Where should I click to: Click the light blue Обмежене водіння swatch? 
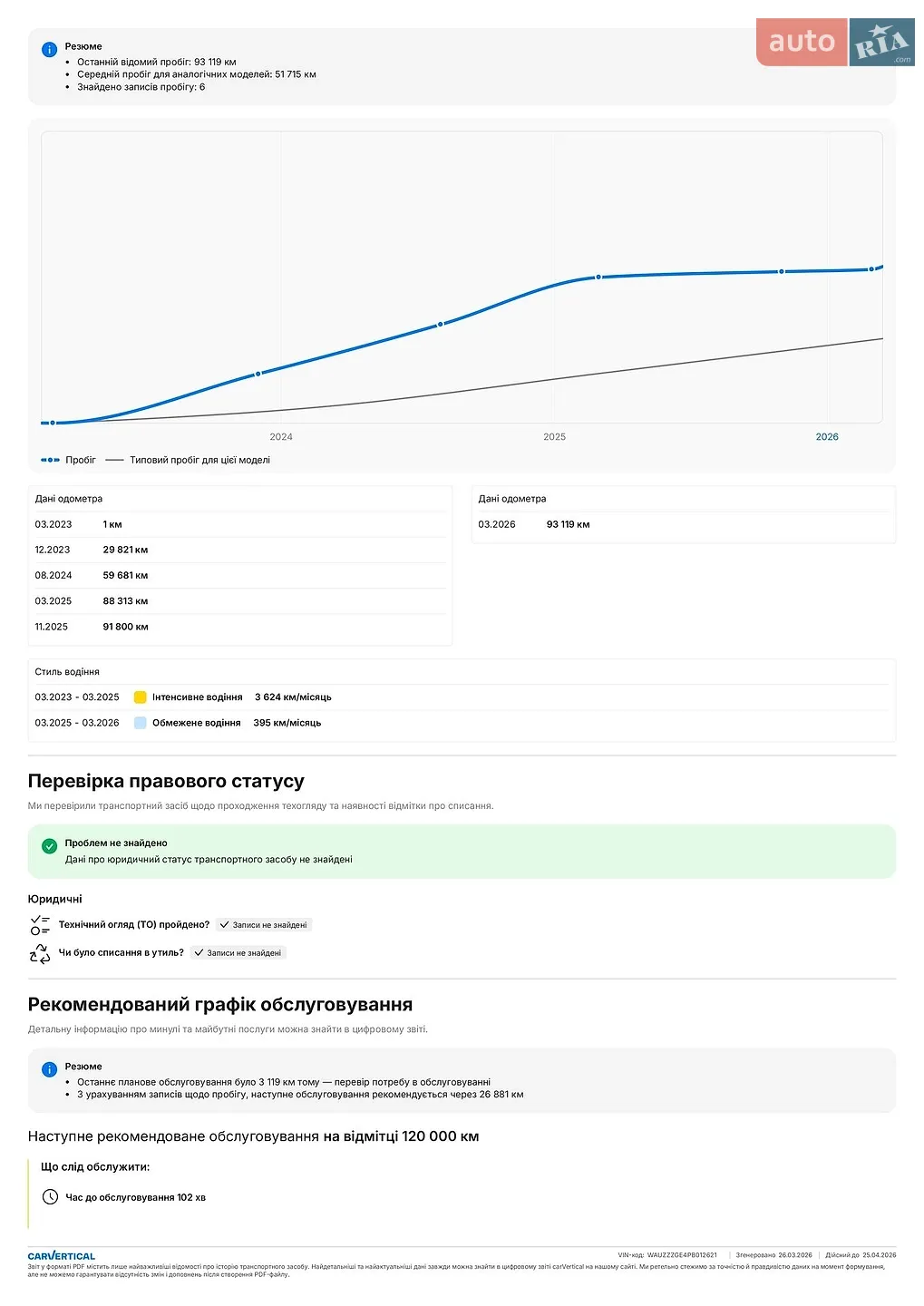pyautogui.click(x=141, y=723)
